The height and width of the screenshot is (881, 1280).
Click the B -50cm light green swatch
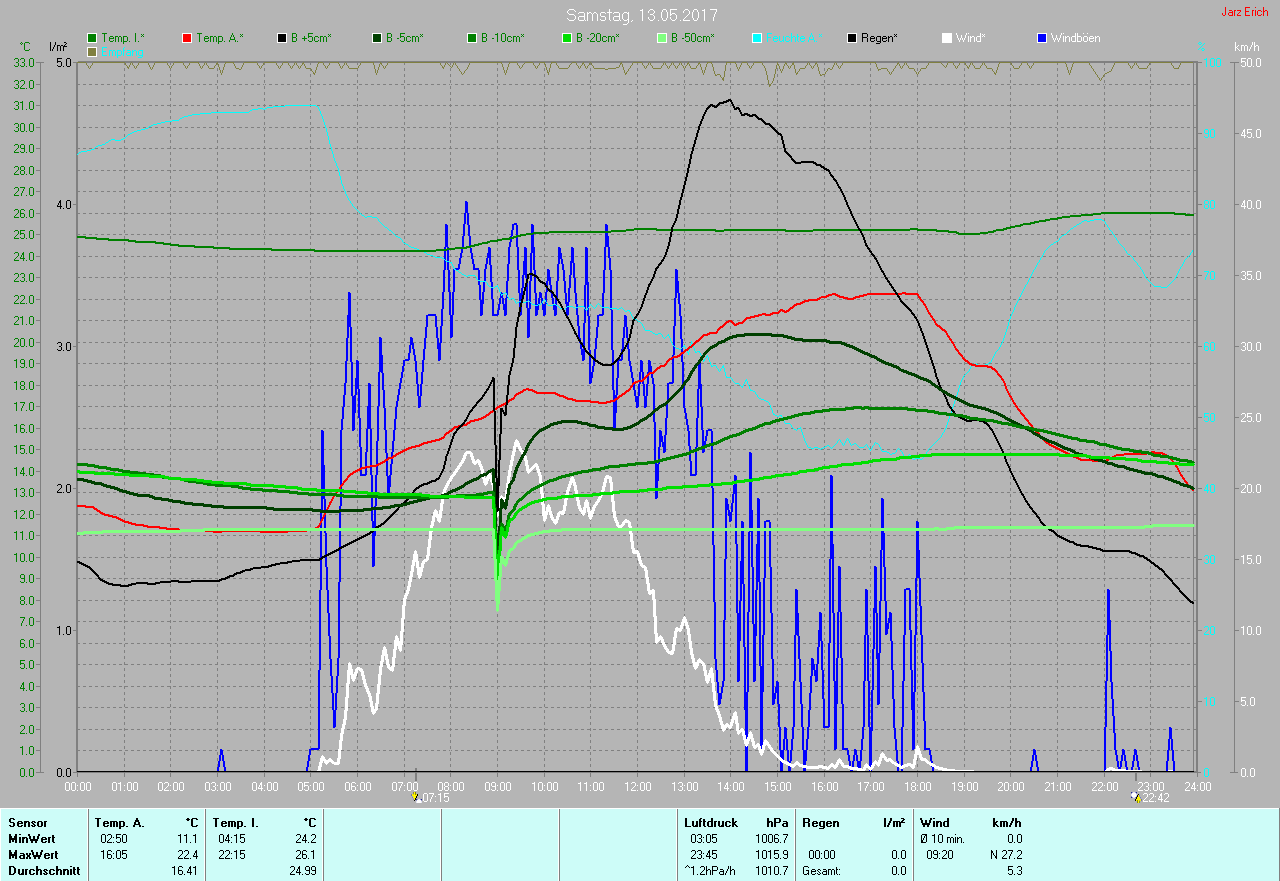coord(662,38)
